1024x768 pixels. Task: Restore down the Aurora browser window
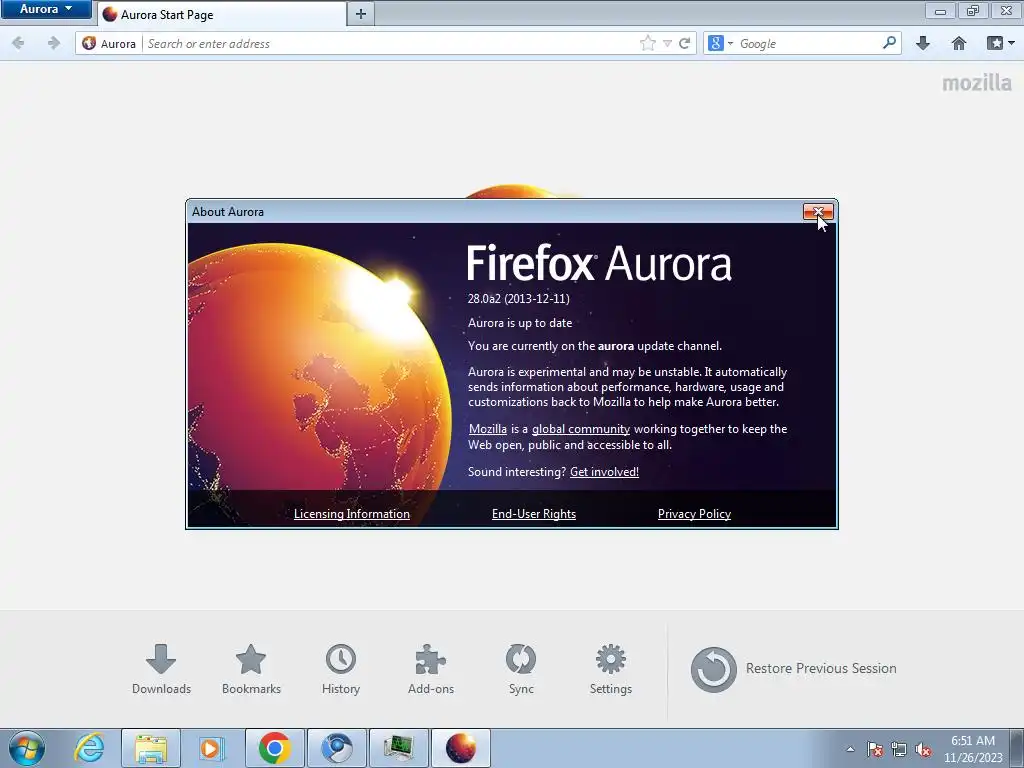click(x=973, y=10)
